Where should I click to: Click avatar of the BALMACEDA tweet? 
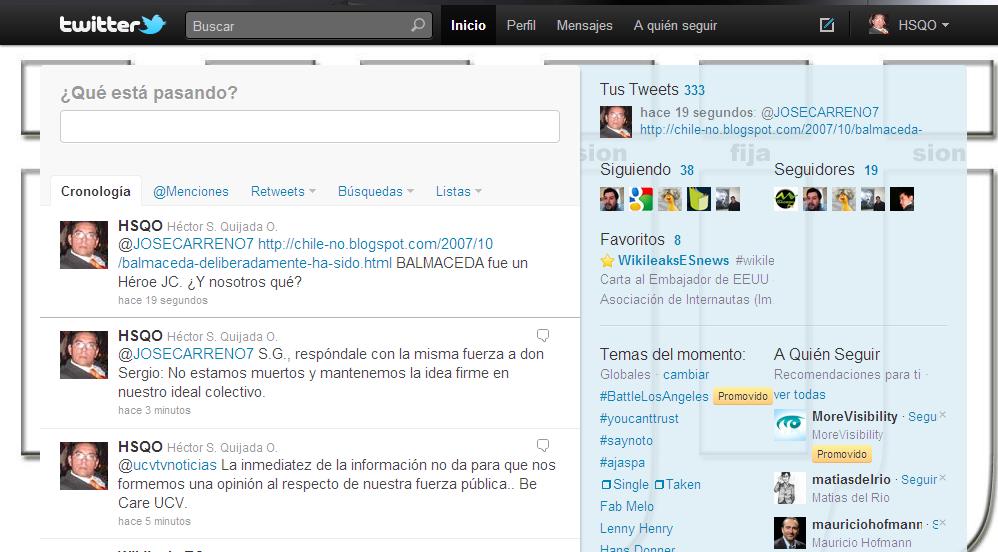[84, 245]
